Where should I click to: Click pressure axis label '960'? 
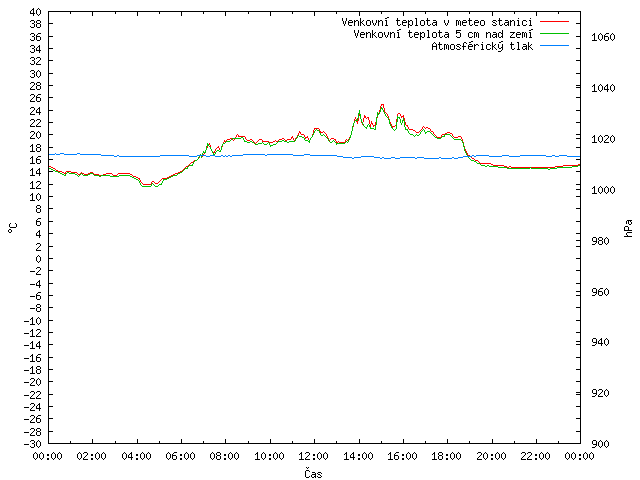tap(600, 292)
